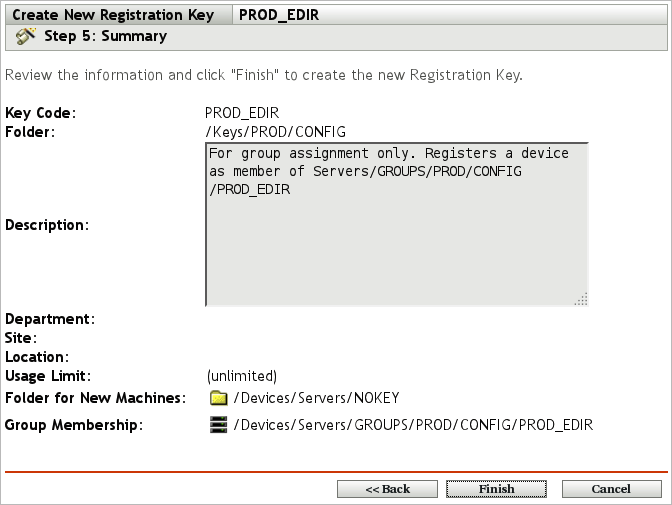Click the Key Code value PROD_EDIR

point(240,113)
